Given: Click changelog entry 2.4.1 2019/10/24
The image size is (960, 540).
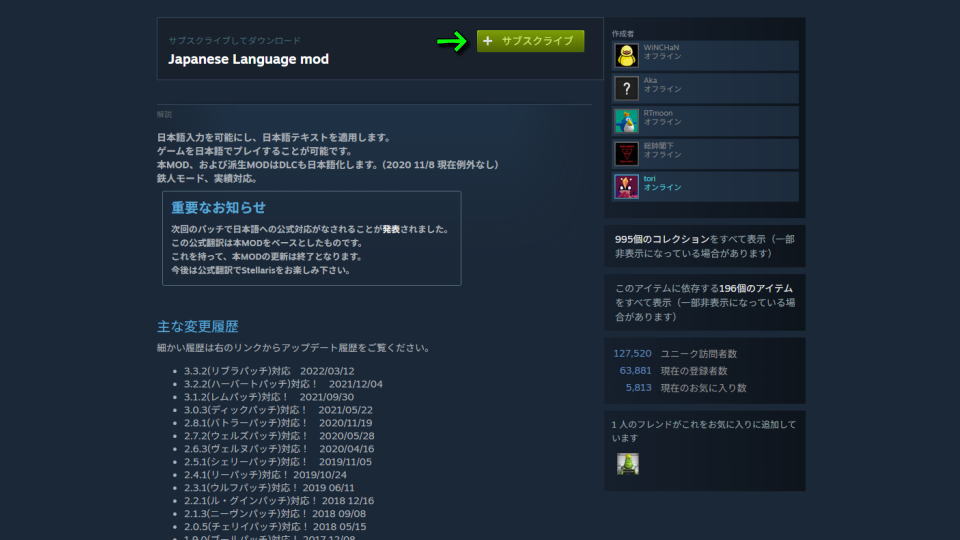Looking at the screenshot, I should 265,474.
